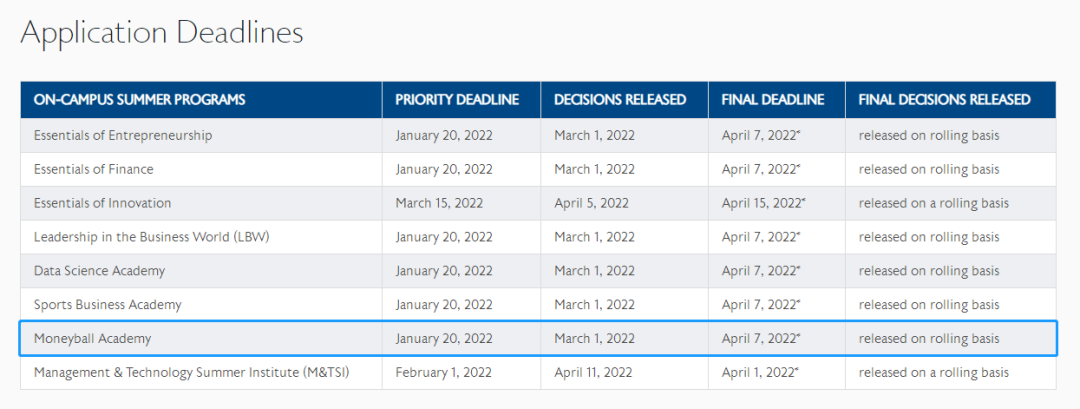
Task: Select the April 1, 2022 final deadline
Action: coord(759,372)
